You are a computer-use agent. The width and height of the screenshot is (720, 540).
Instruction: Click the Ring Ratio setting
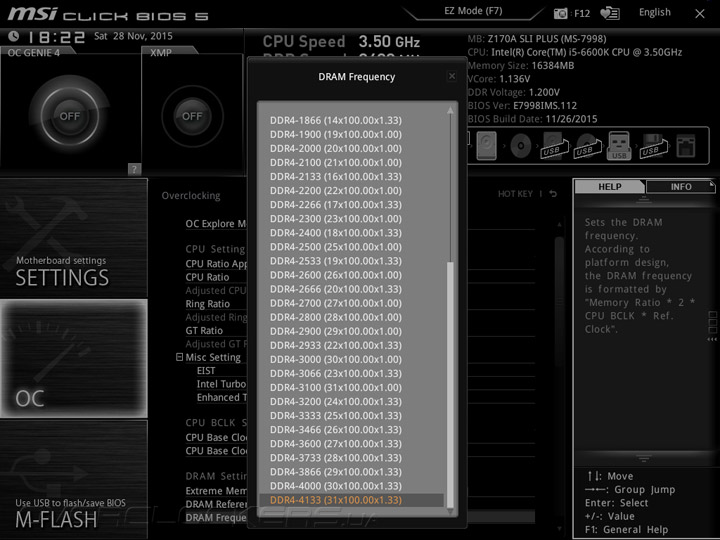point(208,304)
